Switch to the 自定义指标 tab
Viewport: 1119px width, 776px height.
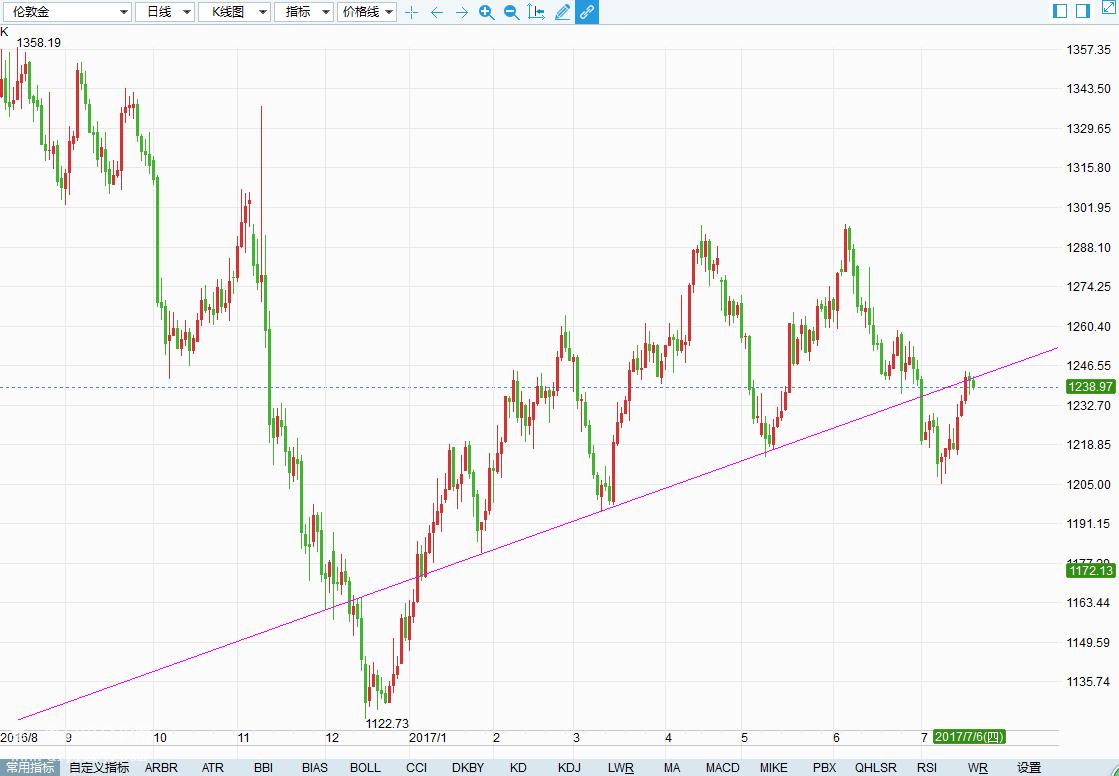(99, 768)
